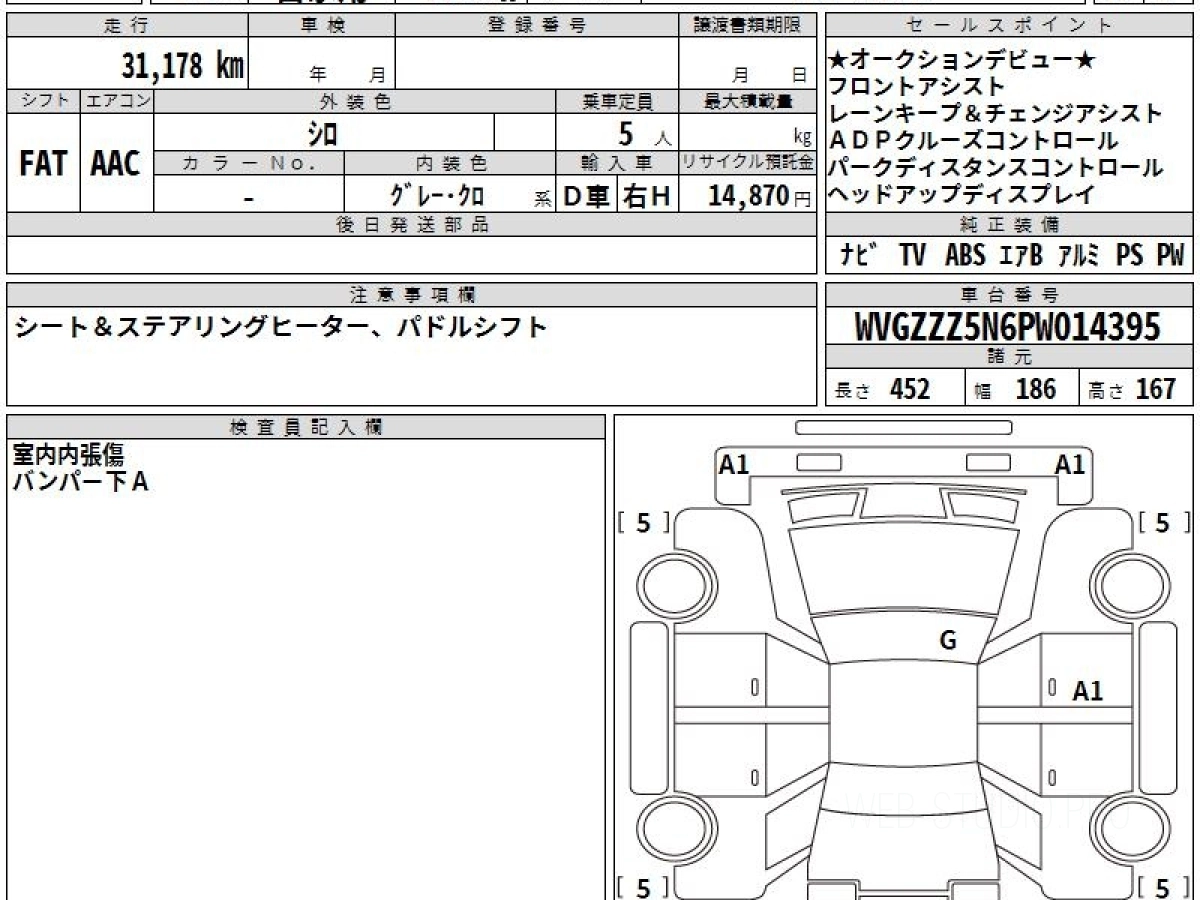Select the ナビ equipment label
This screenshot has width=1200, height=900.
pos(859,256)
